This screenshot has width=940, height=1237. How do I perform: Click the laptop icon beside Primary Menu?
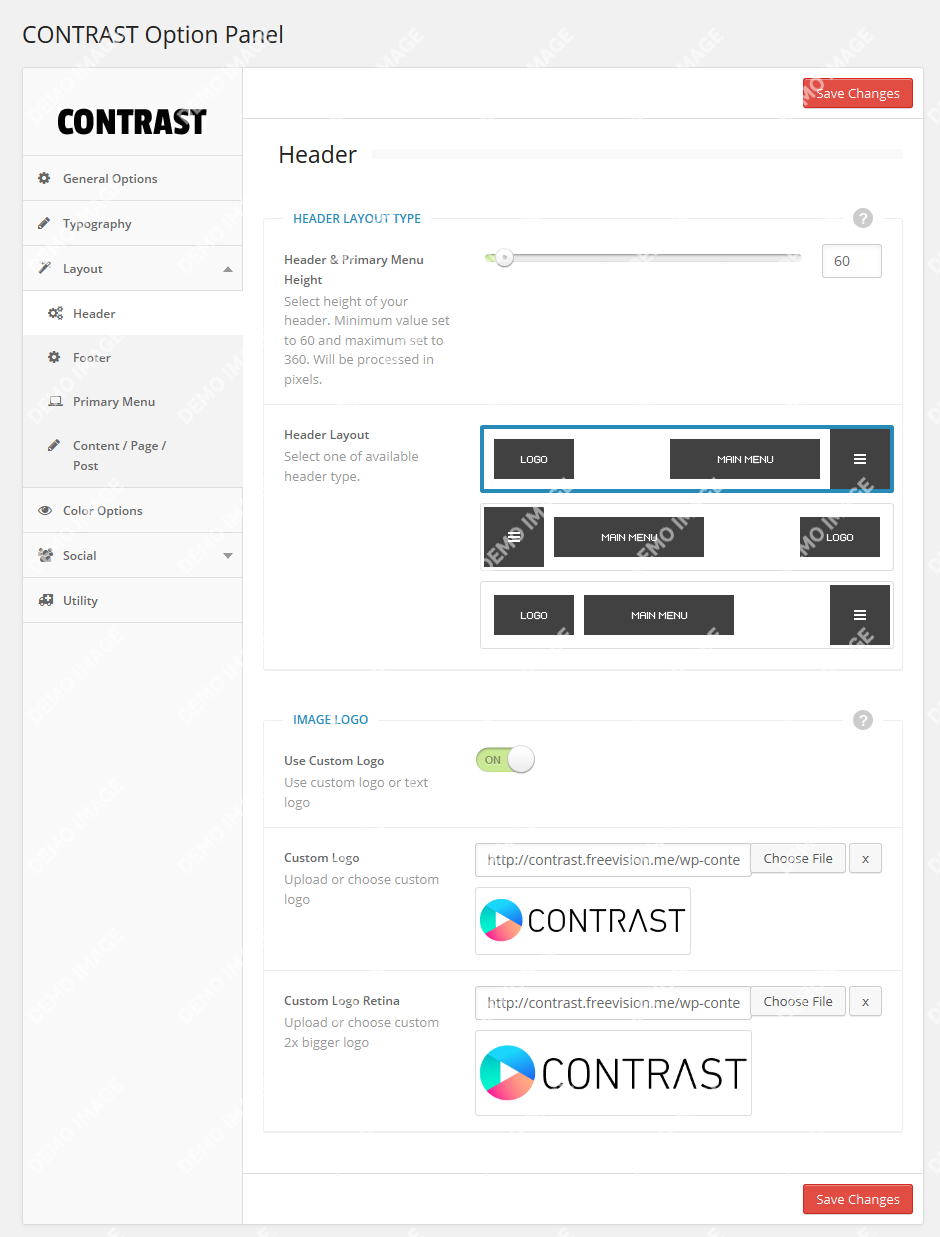[x=55, y=402]
